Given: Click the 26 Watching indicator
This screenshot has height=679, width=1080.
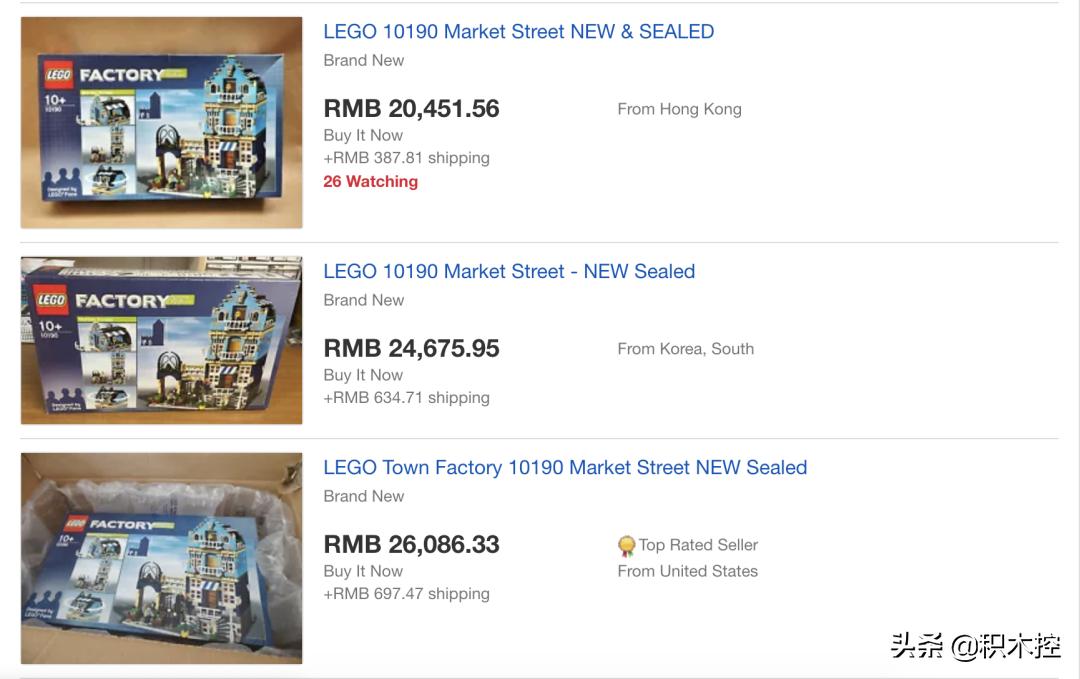Looking at the screenshot, I should click(370, 181).
